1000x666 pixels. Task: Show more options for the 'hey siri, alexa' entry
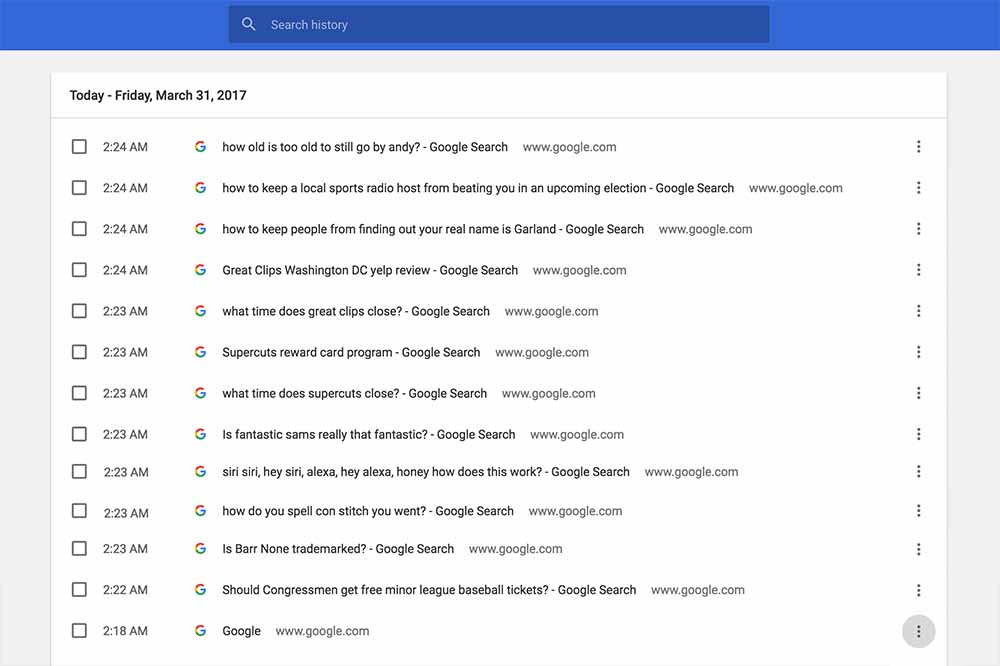[918, 471]
